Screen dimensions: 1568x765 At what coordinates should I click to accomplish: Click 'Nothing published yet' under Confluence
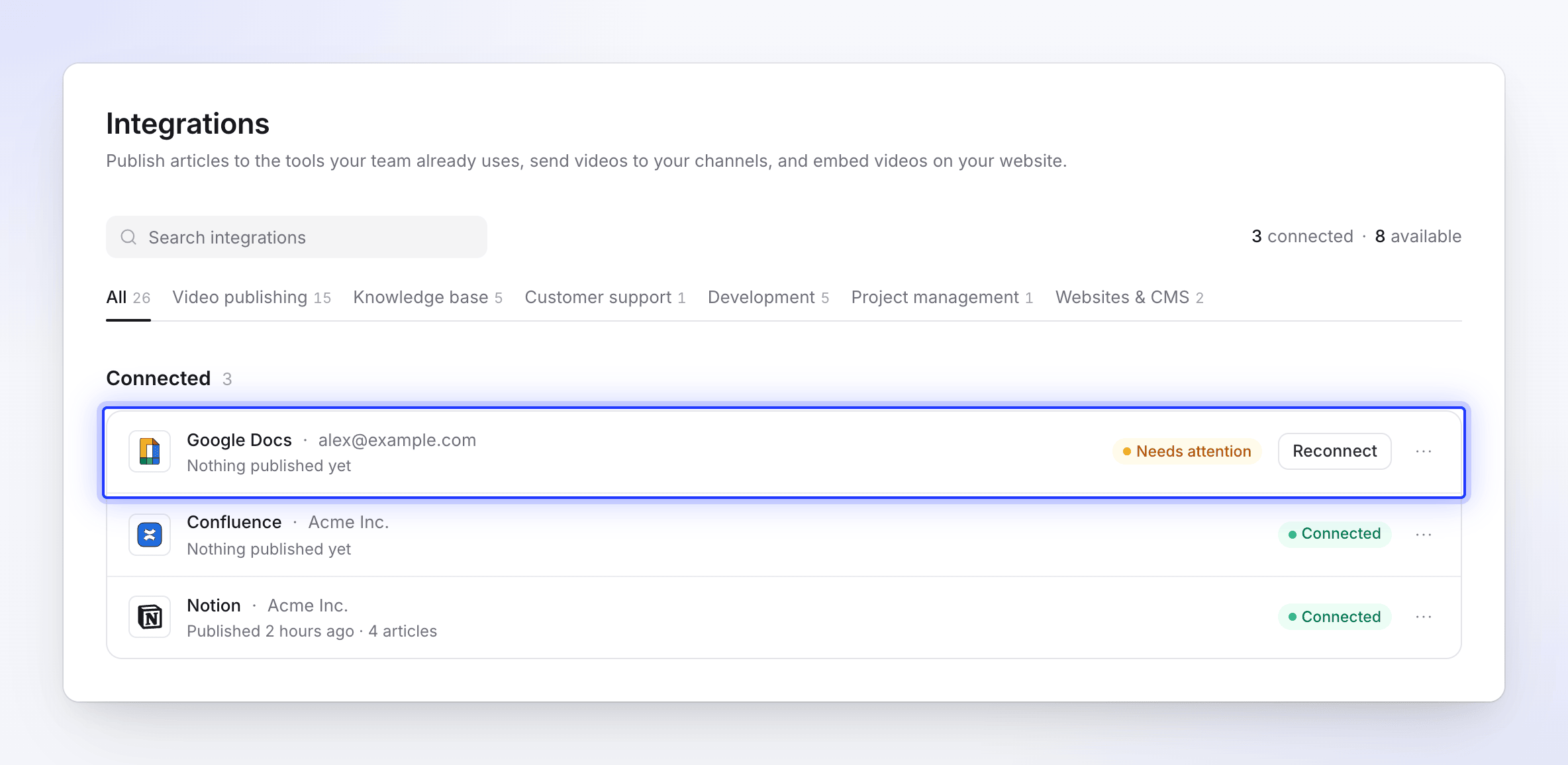point(269,549)
